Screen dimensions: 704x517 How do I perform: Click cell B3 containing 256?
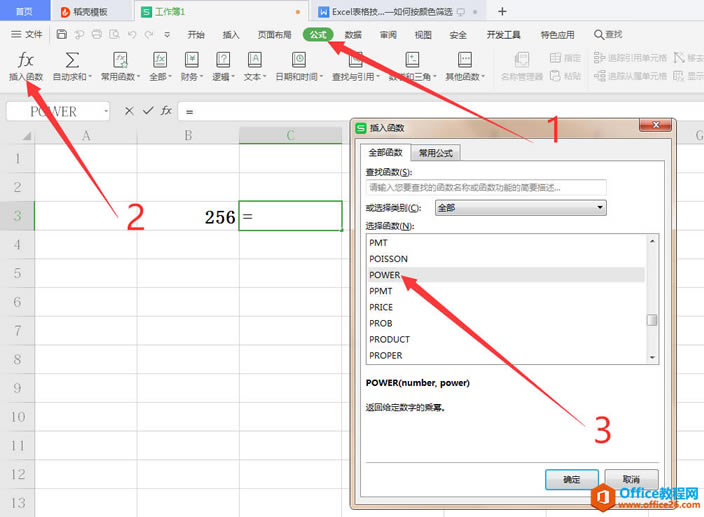click(188, 216)
